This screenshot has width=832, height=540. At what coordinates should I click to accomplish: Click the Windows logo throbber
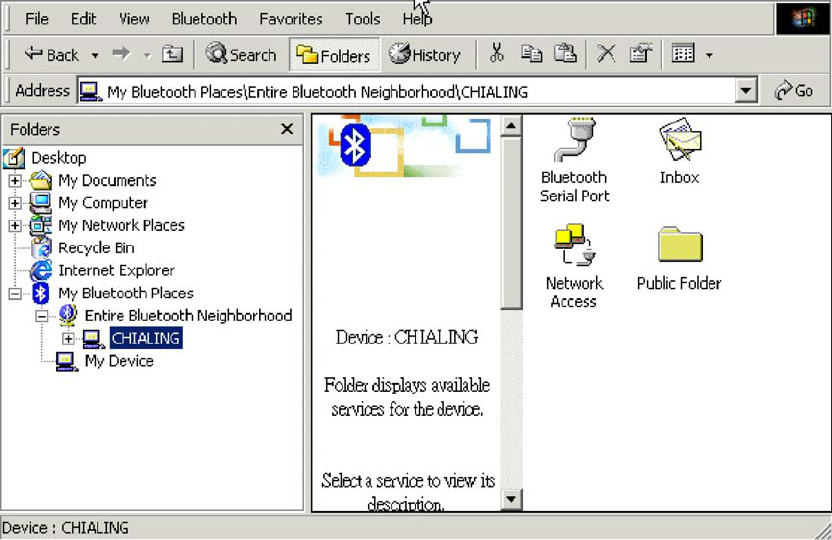802,19
